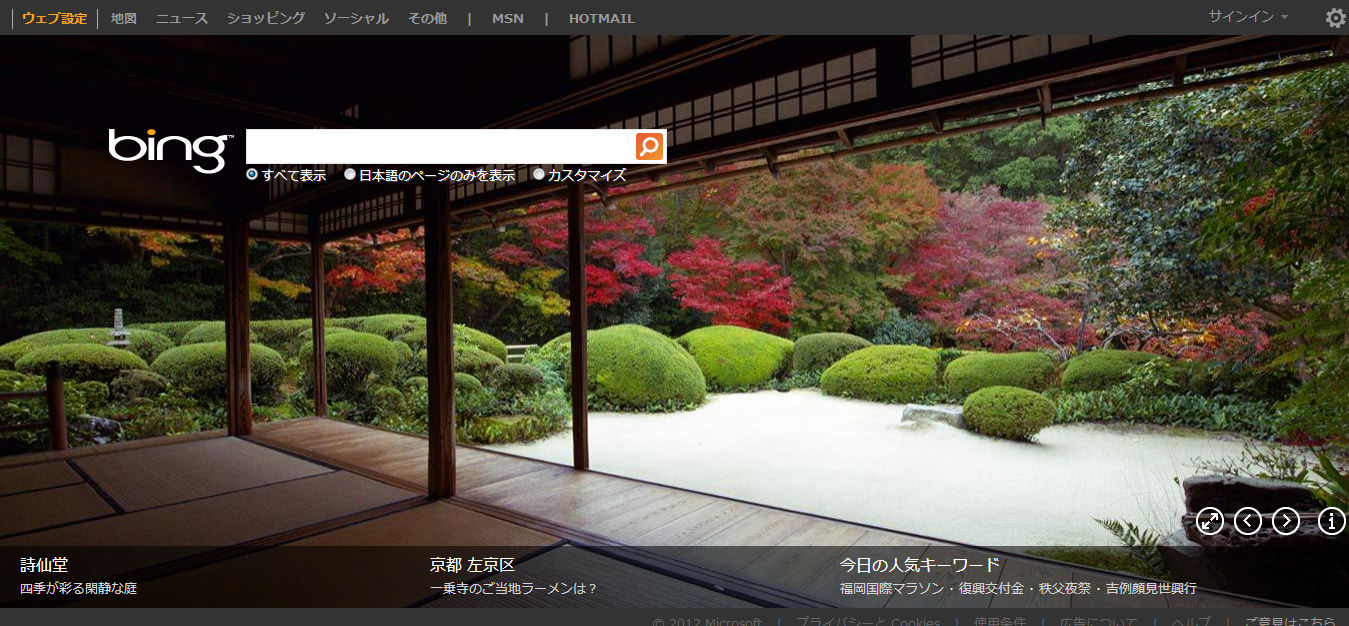The height and width of the screenshot is (626, 1349).
Task: Go to the ニュース section
Action: pos(182,18)
